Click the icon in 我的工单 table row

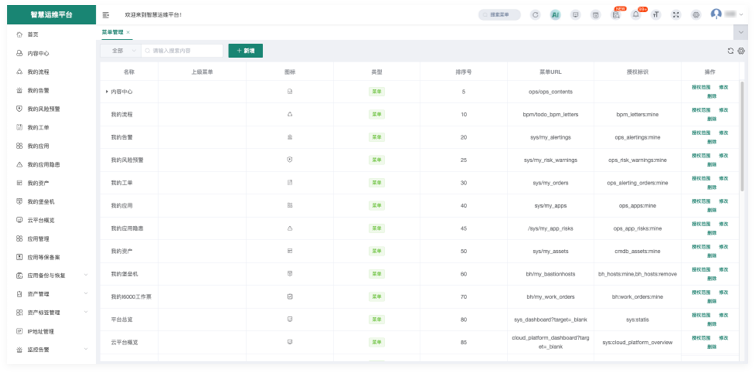pyautogui.click(x=290, y=183)
